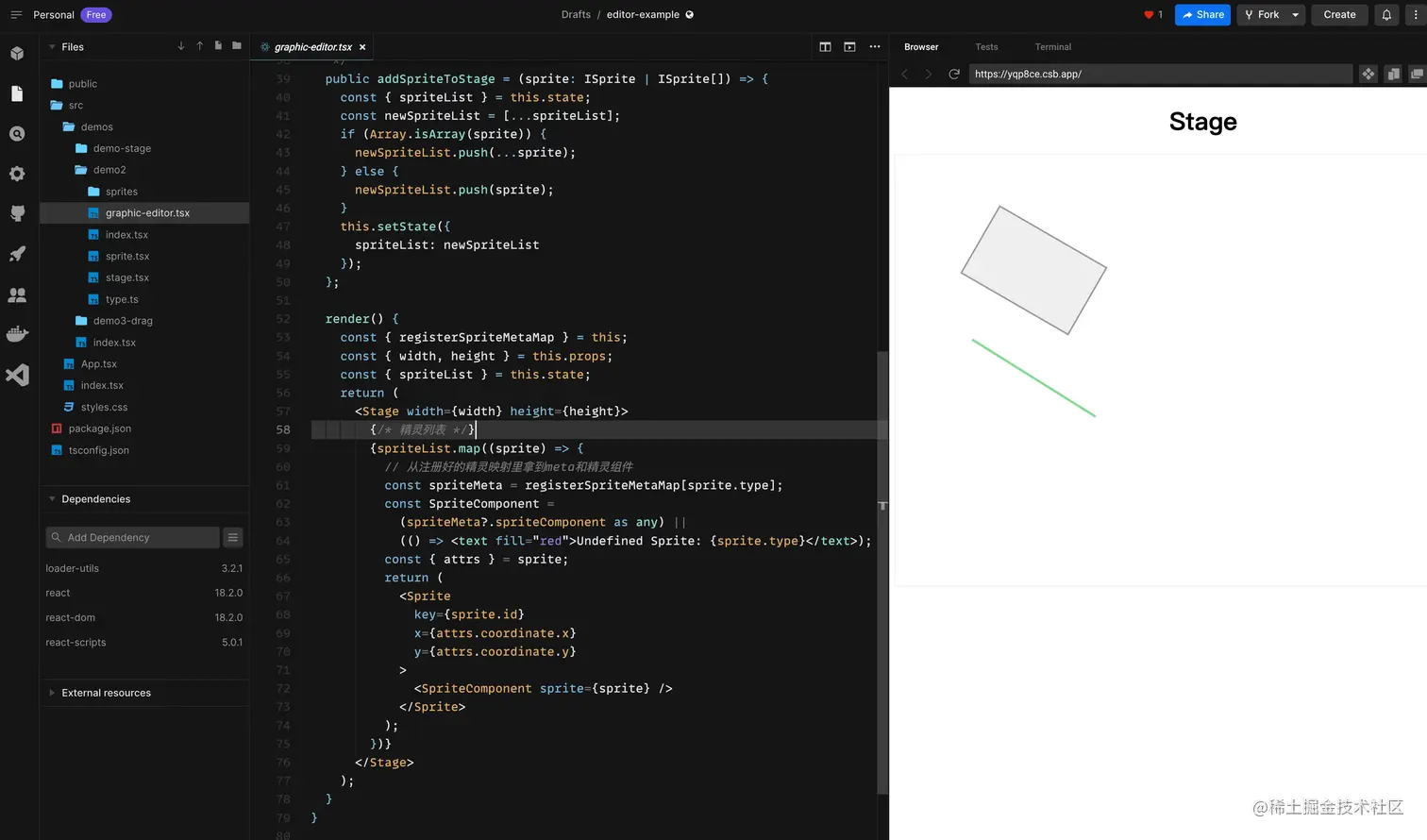The height and width of the screenshot is (840, 1427).
Task: Click the preview URL address bar
Action: click(x=1161, y=74)
